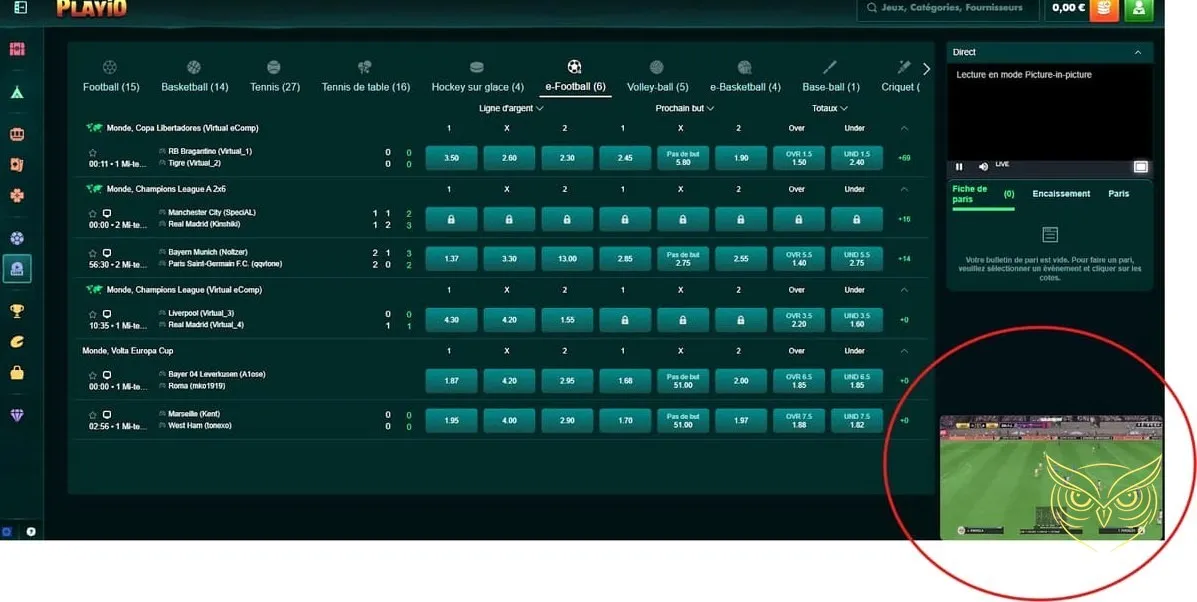Screen dimensions: 1197x602
Task: Toggle the sidebar menu icon beside the logo
Action: click(20, 8)
